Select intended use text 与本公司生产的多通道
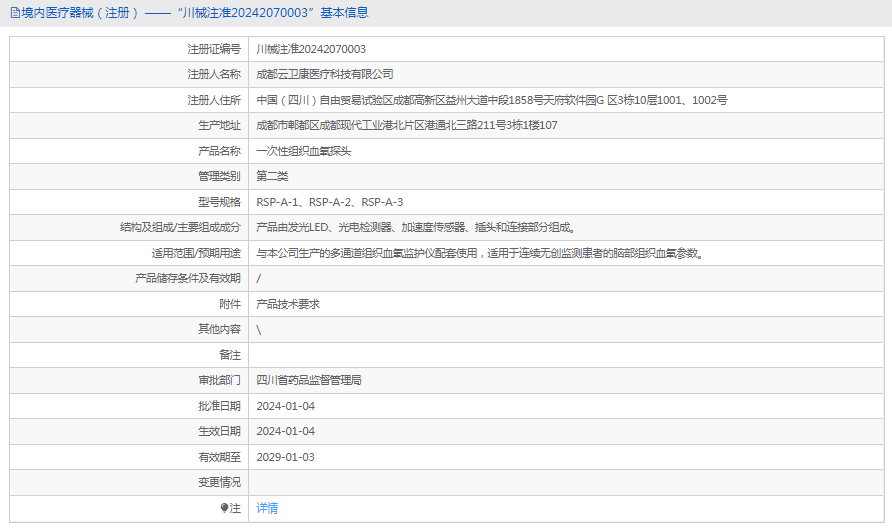 [481, 253]
